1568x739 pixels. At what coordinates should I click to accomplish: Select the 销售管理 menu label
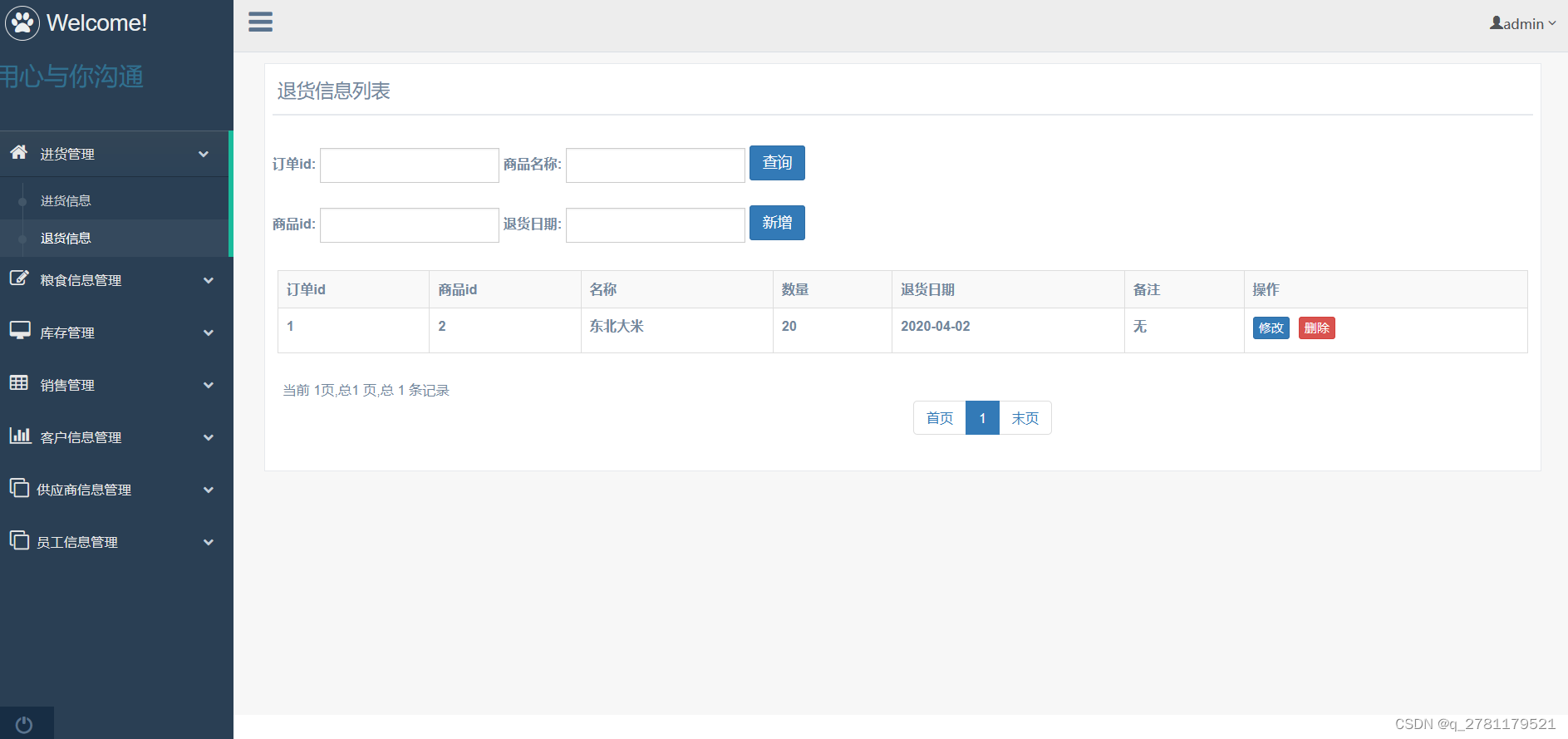67,386
